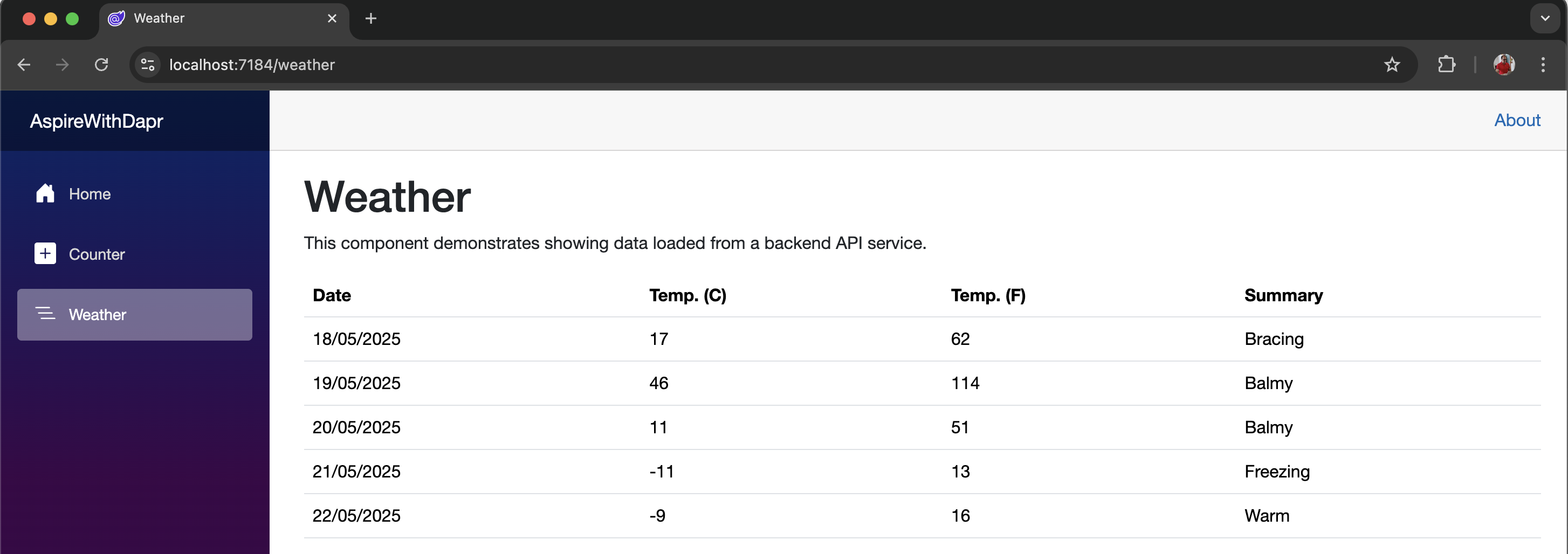Select Weather item in sidebar navigation
The image size is (1568, 554).
134,314
